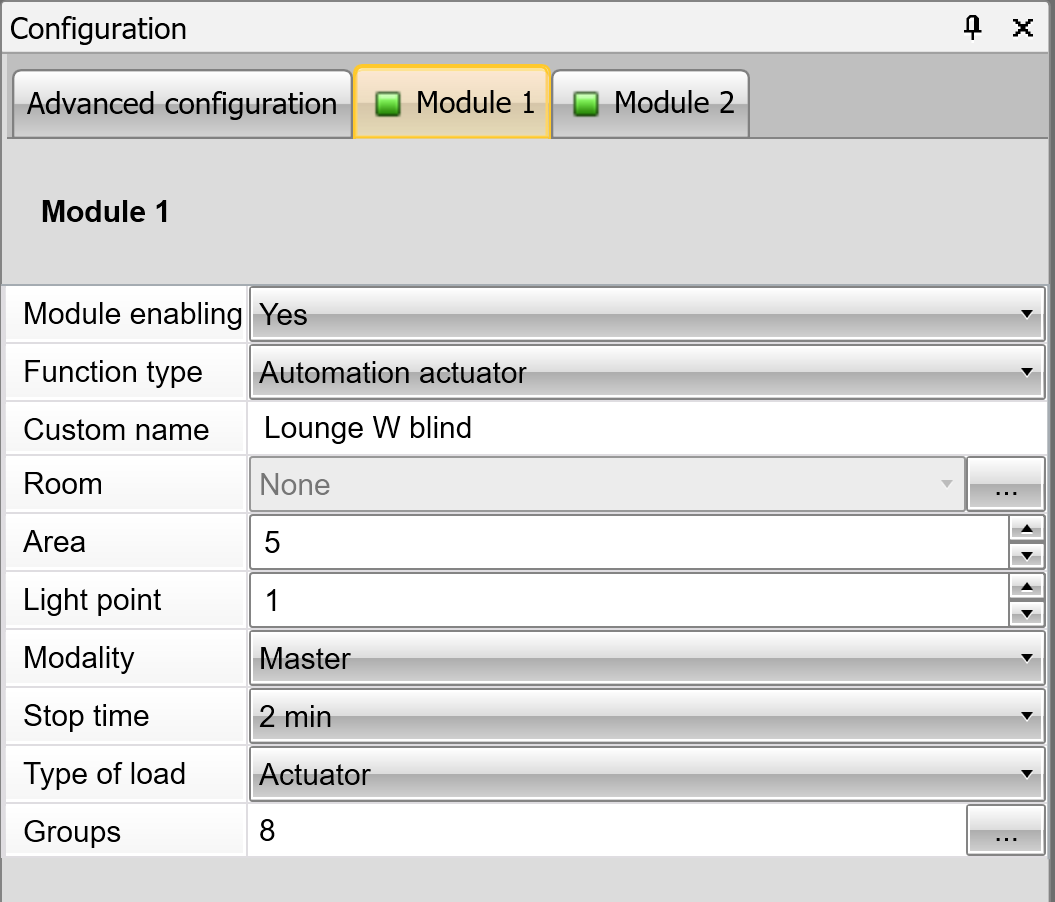Increment the Light point value

tap(1027, 588)
